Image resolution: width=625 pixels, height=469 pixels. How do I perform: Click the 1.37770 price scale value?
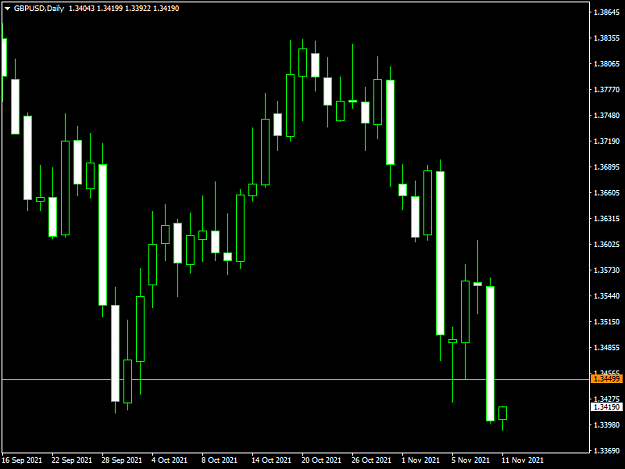click(607, 90)
